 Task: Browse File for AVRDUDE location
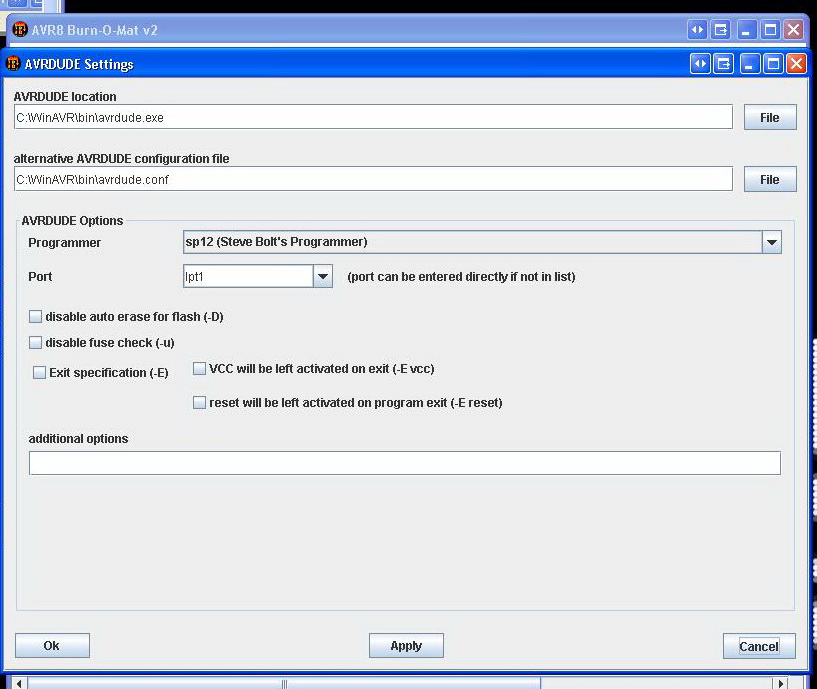tap(770, 117)
